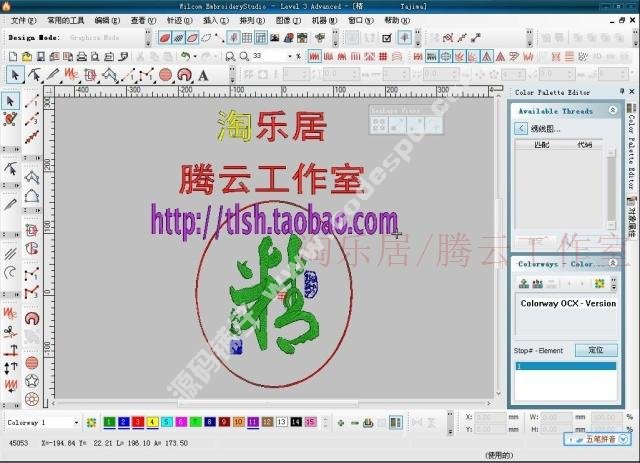This screenshot has height=463, width=640.
Task: Click the red grid motif fill stitch icon
Action: (x=383, y=56)
